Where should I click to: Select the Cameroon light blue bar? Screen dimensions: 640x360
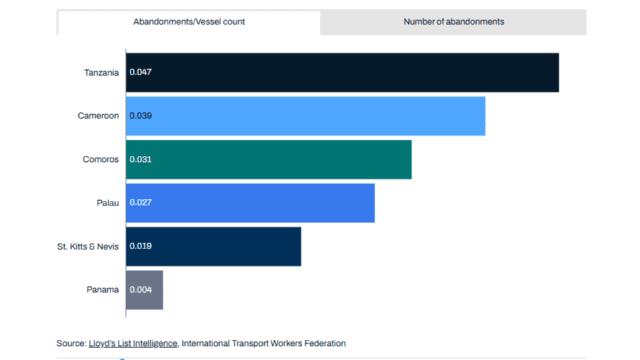tap(306, 116)
